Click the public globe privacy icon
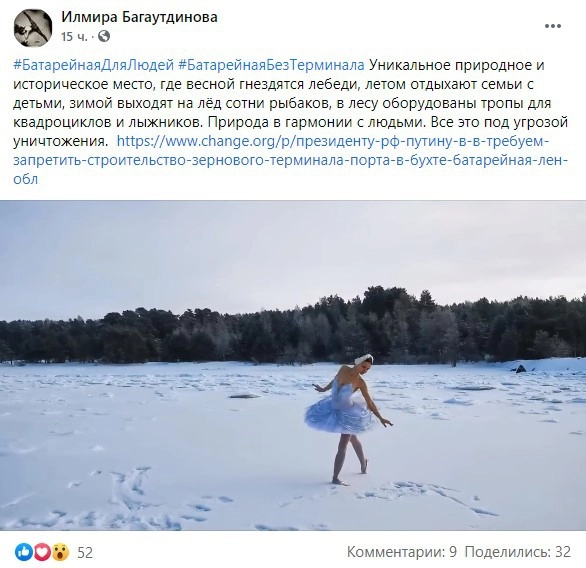The height and width of the screenshot is (568, 586). [104, 36]
